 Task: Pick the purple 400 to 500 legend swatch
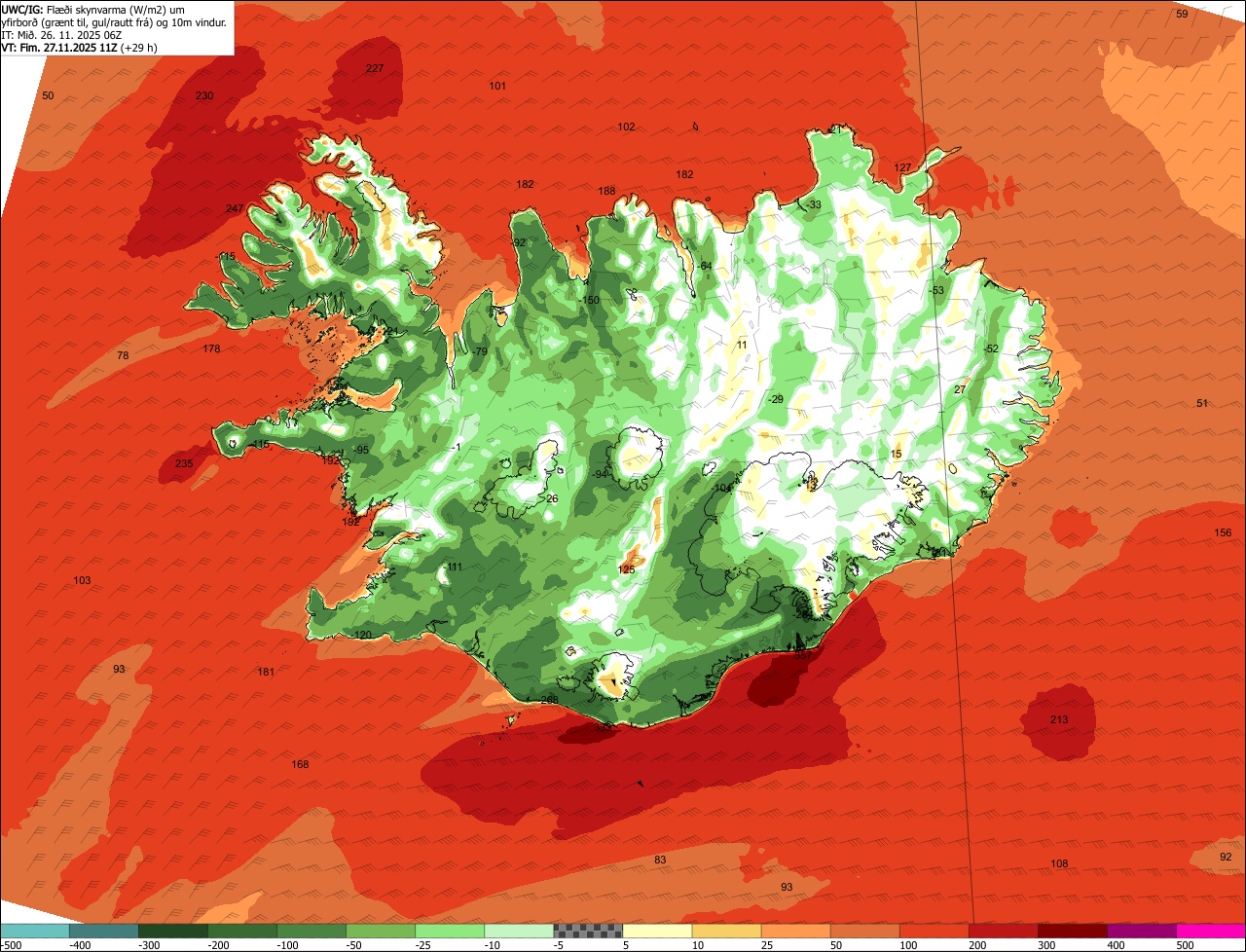pos(1142,932)
